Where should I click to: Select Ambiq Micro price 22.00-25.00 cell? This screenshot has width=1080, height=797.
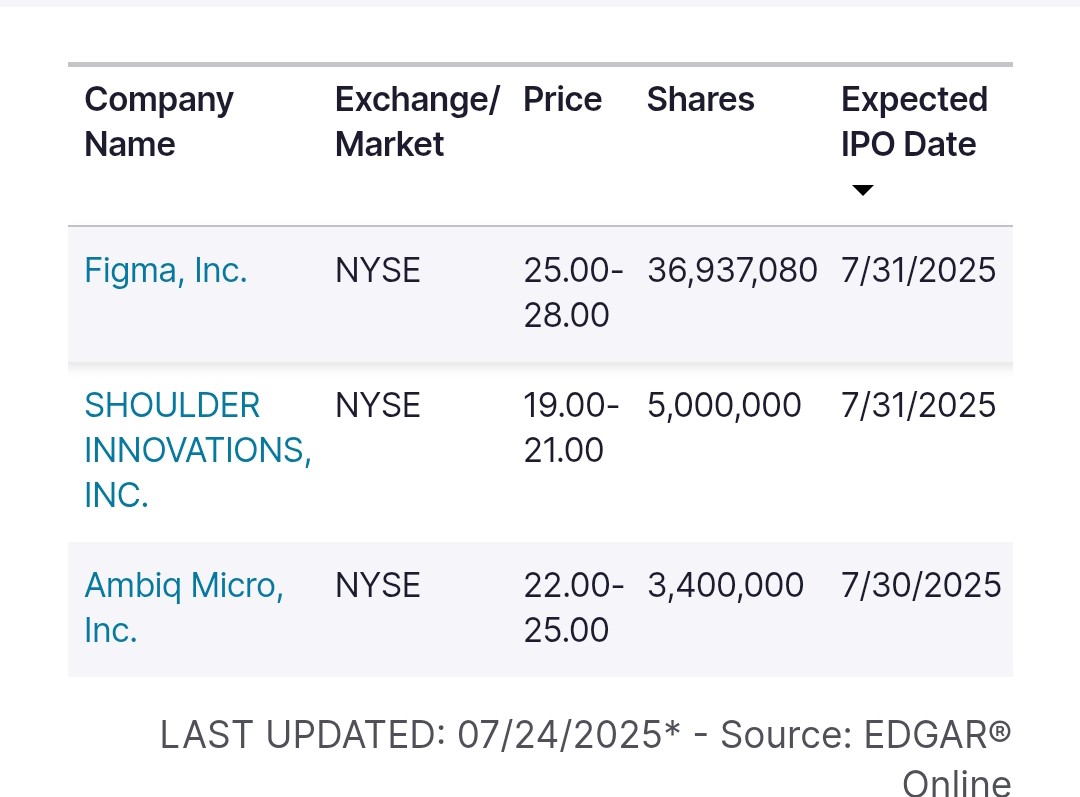(x=574, y=608)
